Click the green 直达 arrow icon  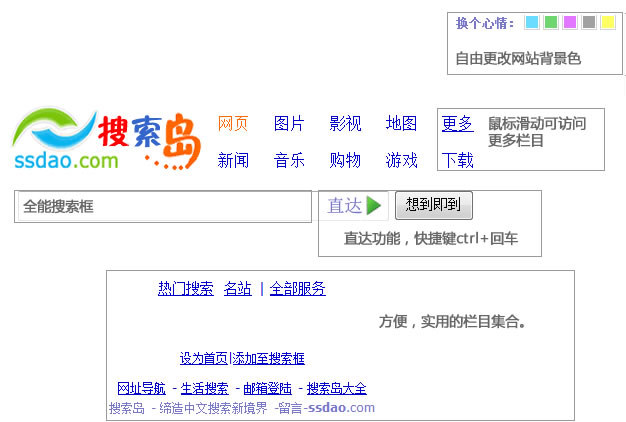point(374,206)
